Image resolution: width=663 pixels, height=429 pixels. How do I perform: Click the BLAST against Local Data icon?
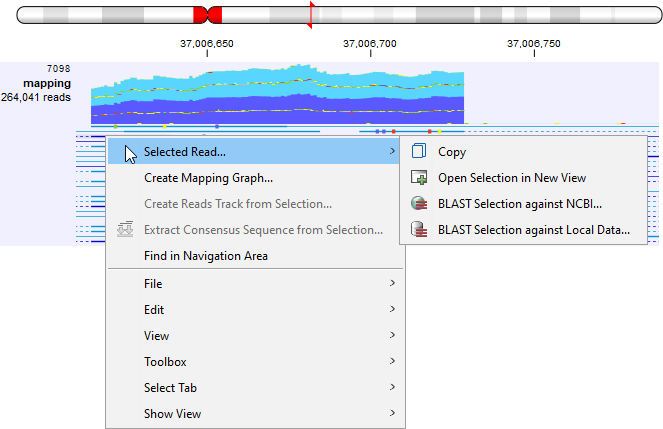(x=419, y=230)
